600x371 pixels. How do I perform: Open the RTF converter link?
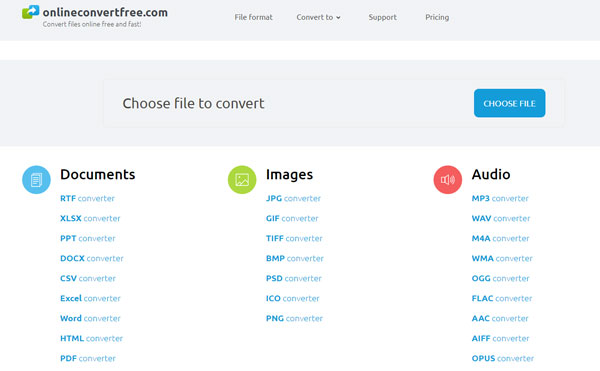tap(87, 199)
